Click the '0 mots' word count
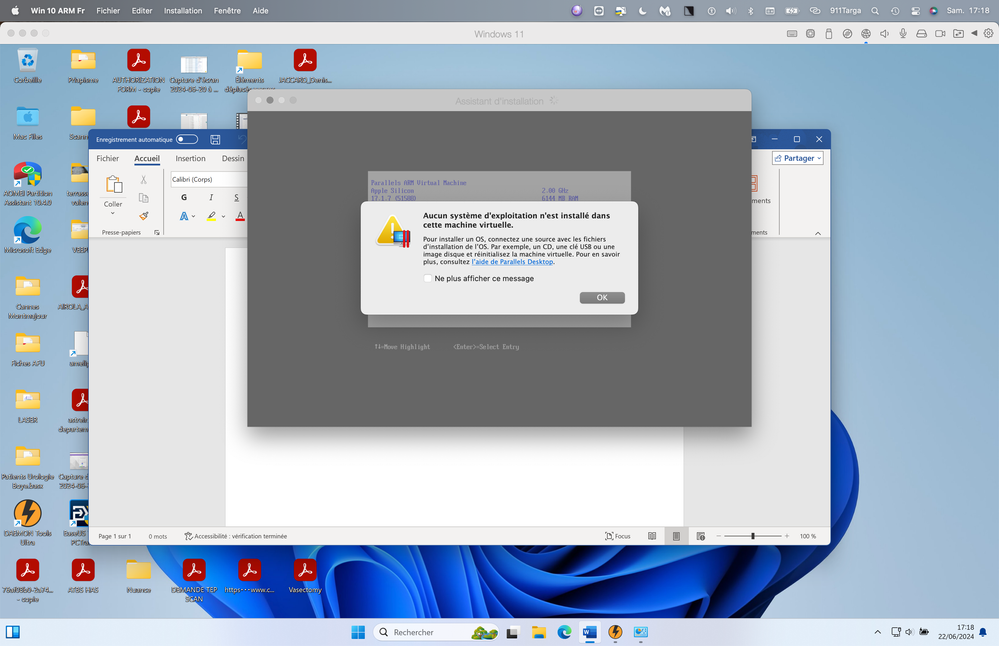 pyautogui.click(x=158, y=536)
